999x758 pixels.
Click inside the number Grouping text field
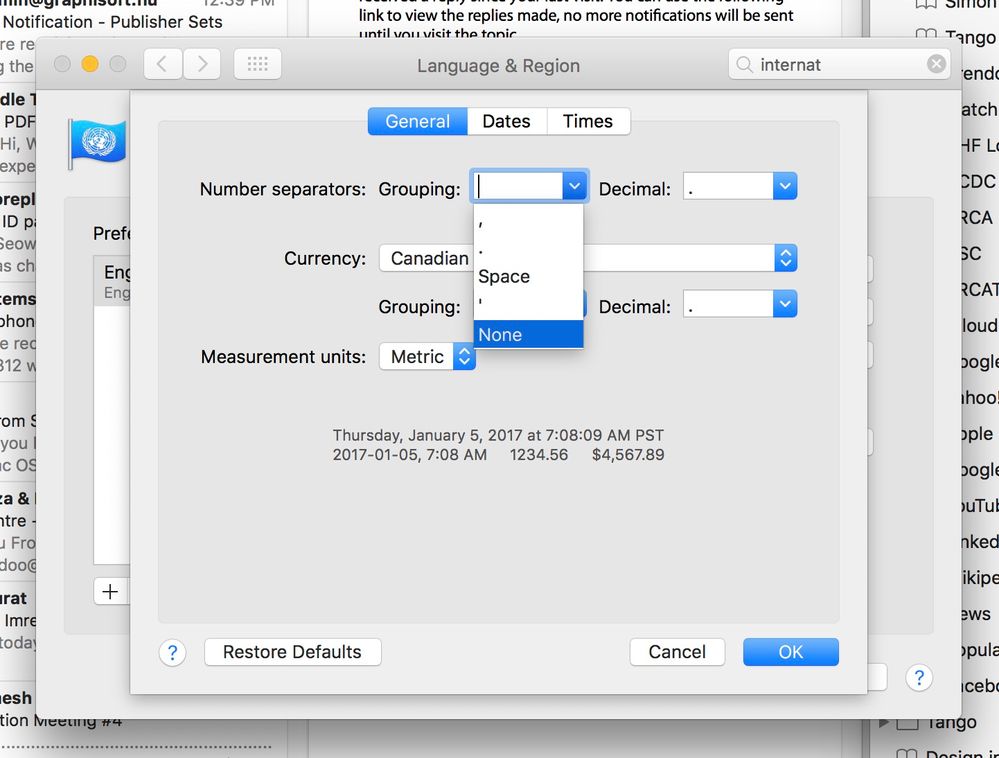(518, 187)
